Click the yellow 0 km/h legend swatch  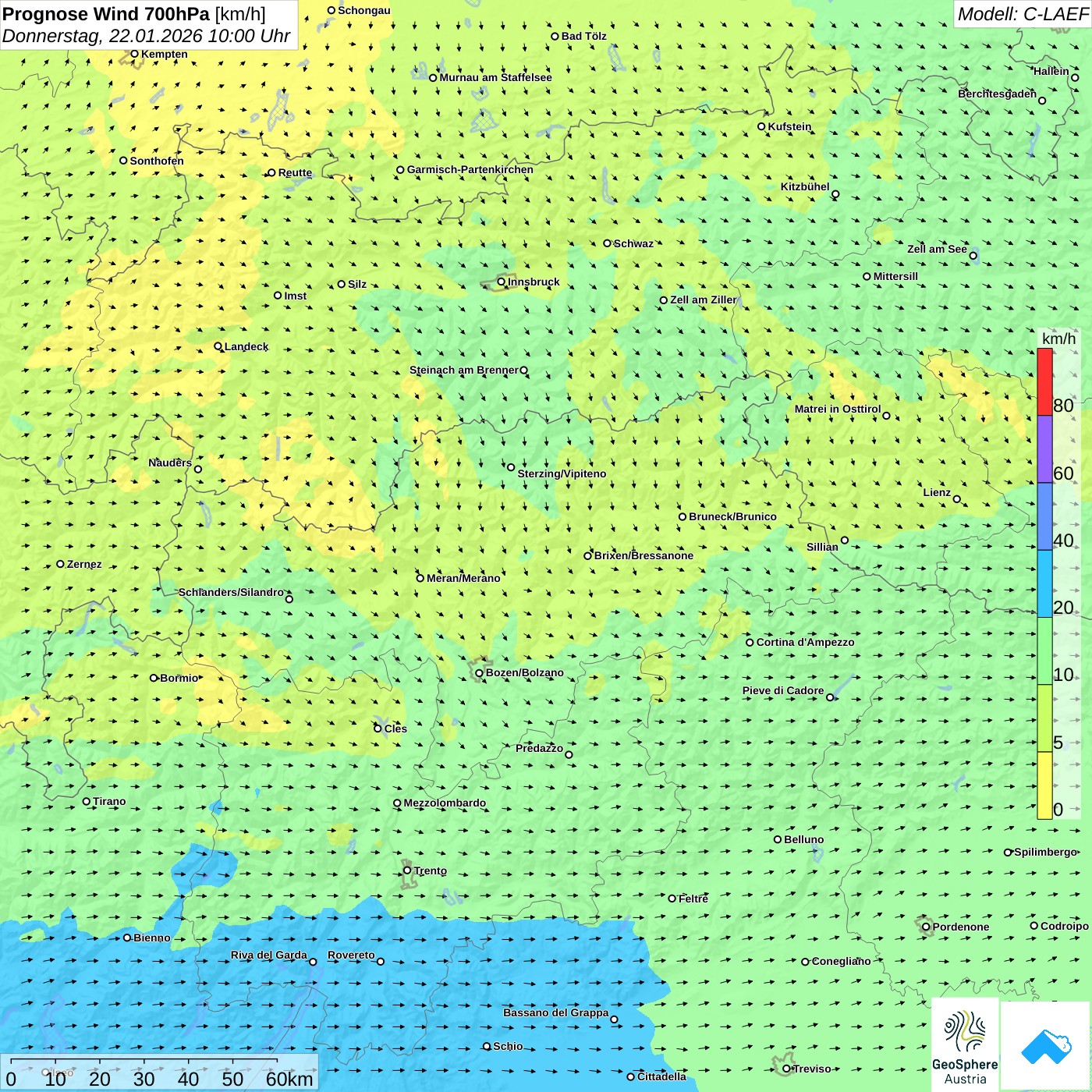1044,785
